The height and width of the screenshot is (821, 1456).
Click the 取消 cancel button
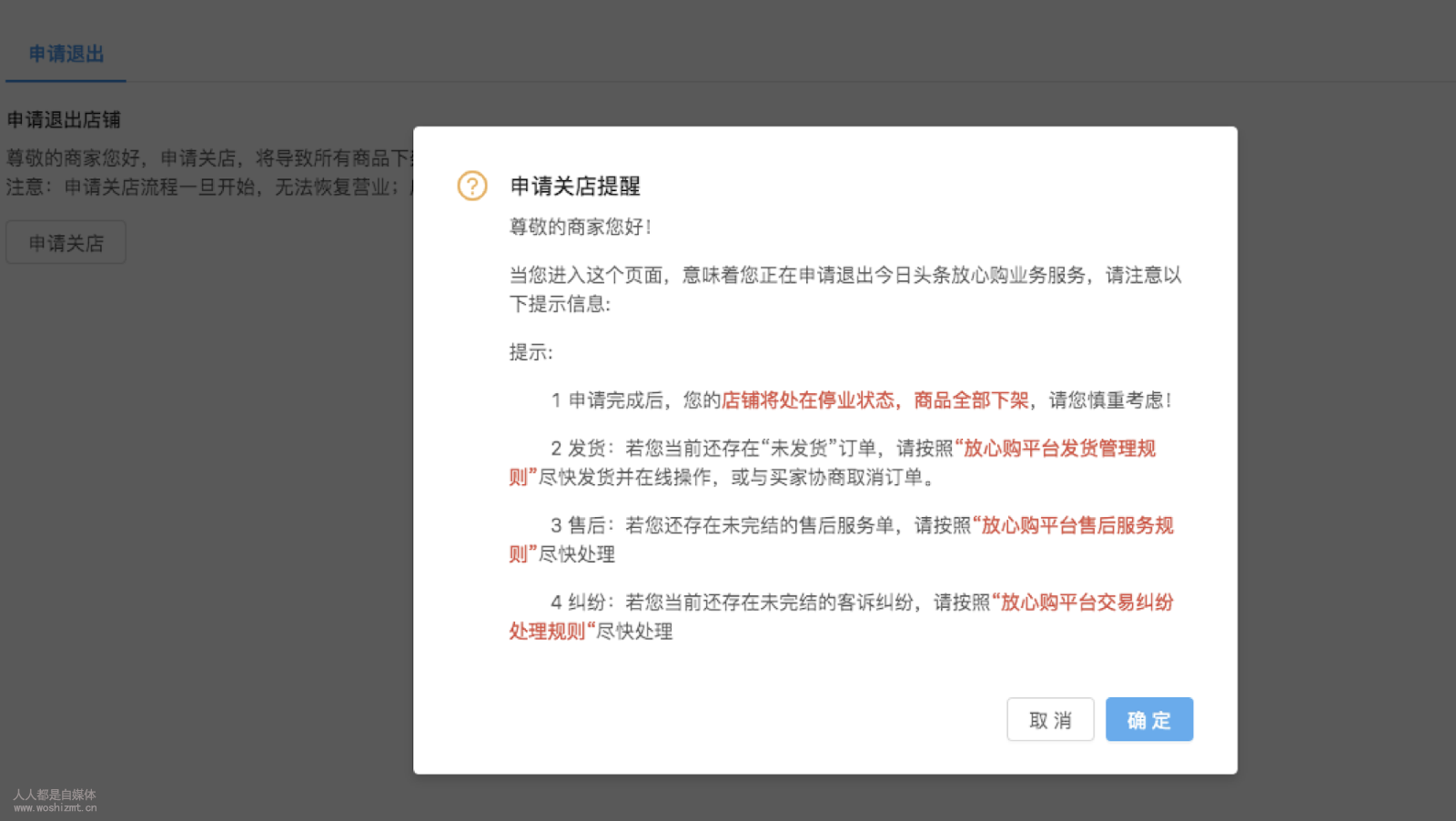[1050, 719]
